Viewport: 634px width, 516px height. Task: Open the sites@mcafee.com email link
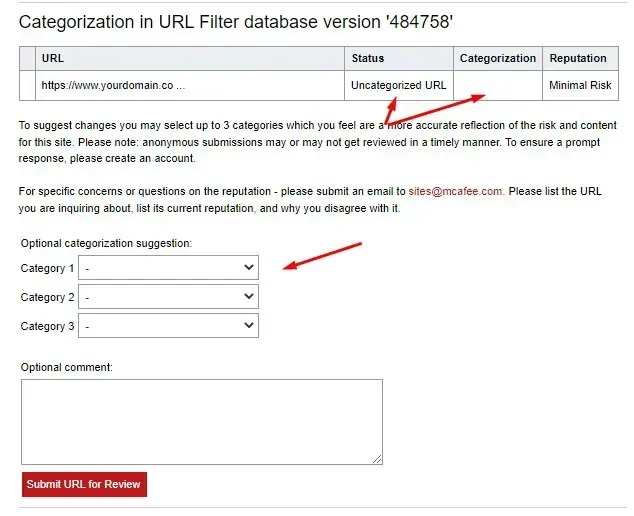[455, 191]
